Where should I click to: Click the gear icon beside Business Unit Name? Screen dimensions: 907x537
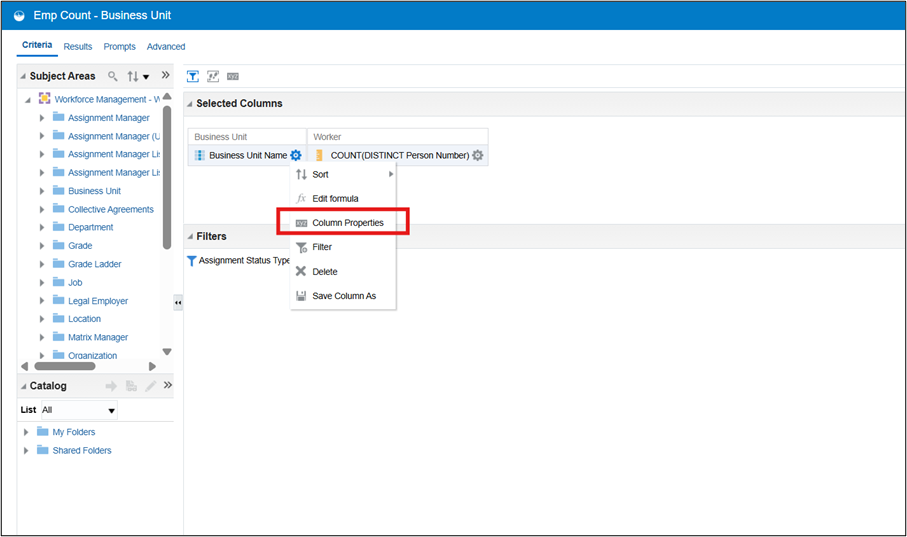[x=295, y=155]
